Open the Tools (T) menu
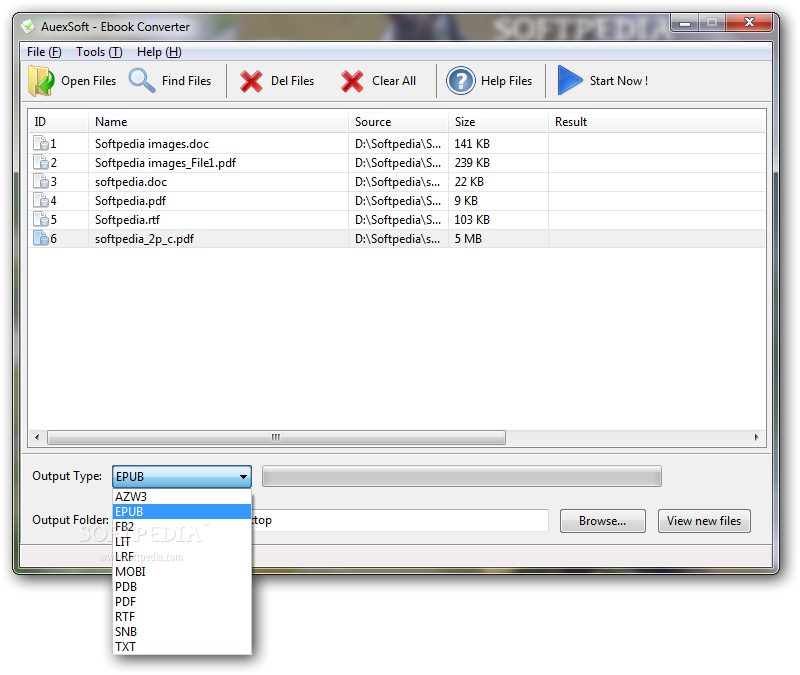800x675 pixels. 99,52
